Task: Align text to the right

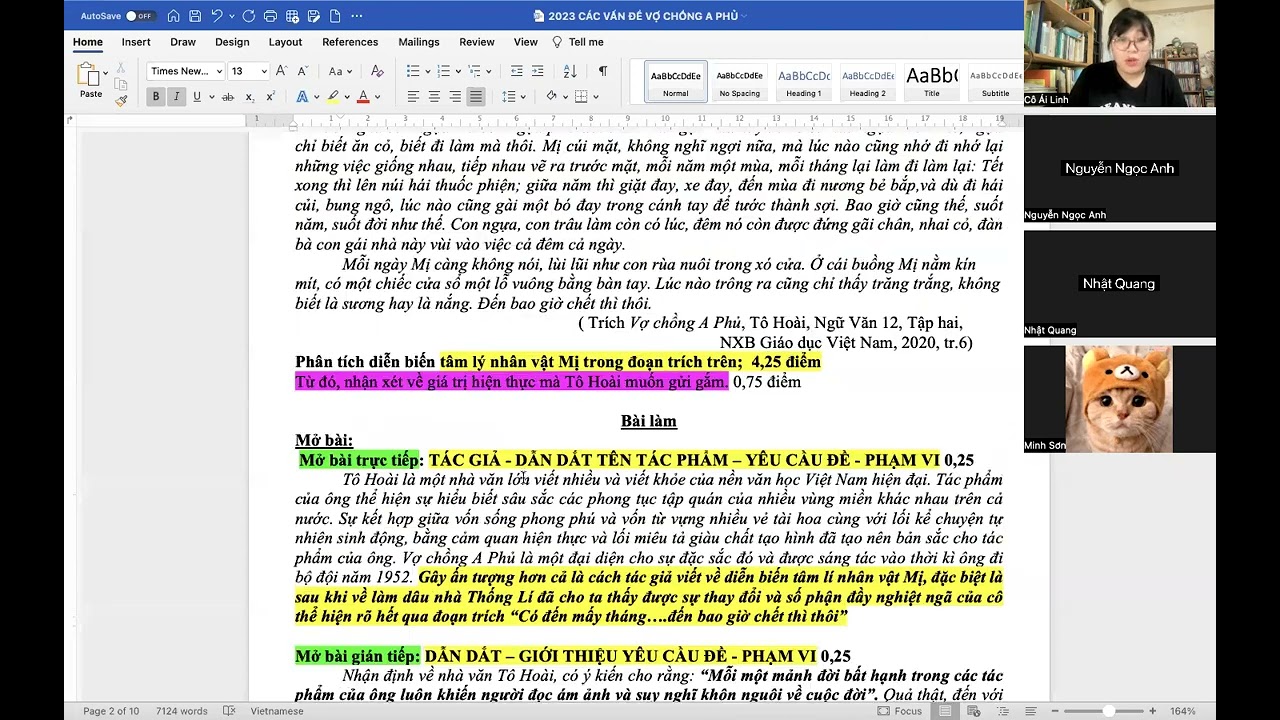Action: (455, 97)
